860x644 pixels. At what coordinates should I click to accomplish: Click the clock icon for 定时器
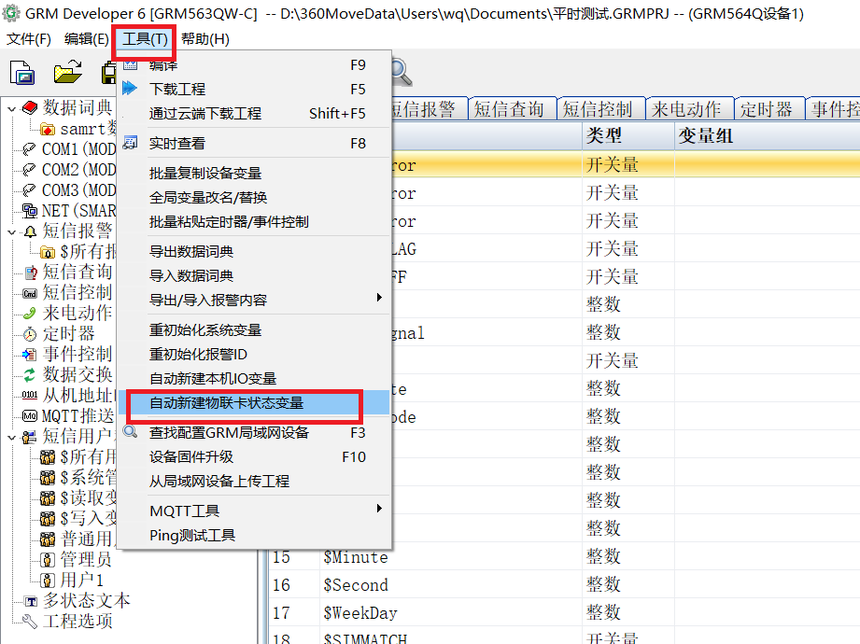(x=30, y=334)
